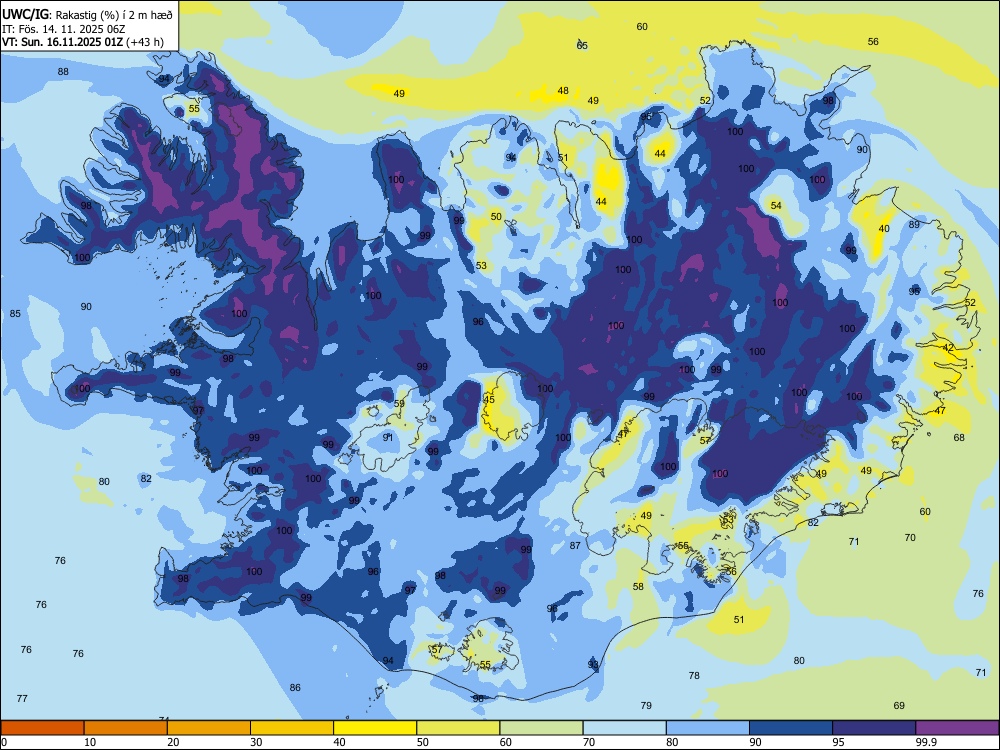
Task: Click the dark blue 90–95 legend swatch
Action: pyautogui.click(x=791, y=728)
